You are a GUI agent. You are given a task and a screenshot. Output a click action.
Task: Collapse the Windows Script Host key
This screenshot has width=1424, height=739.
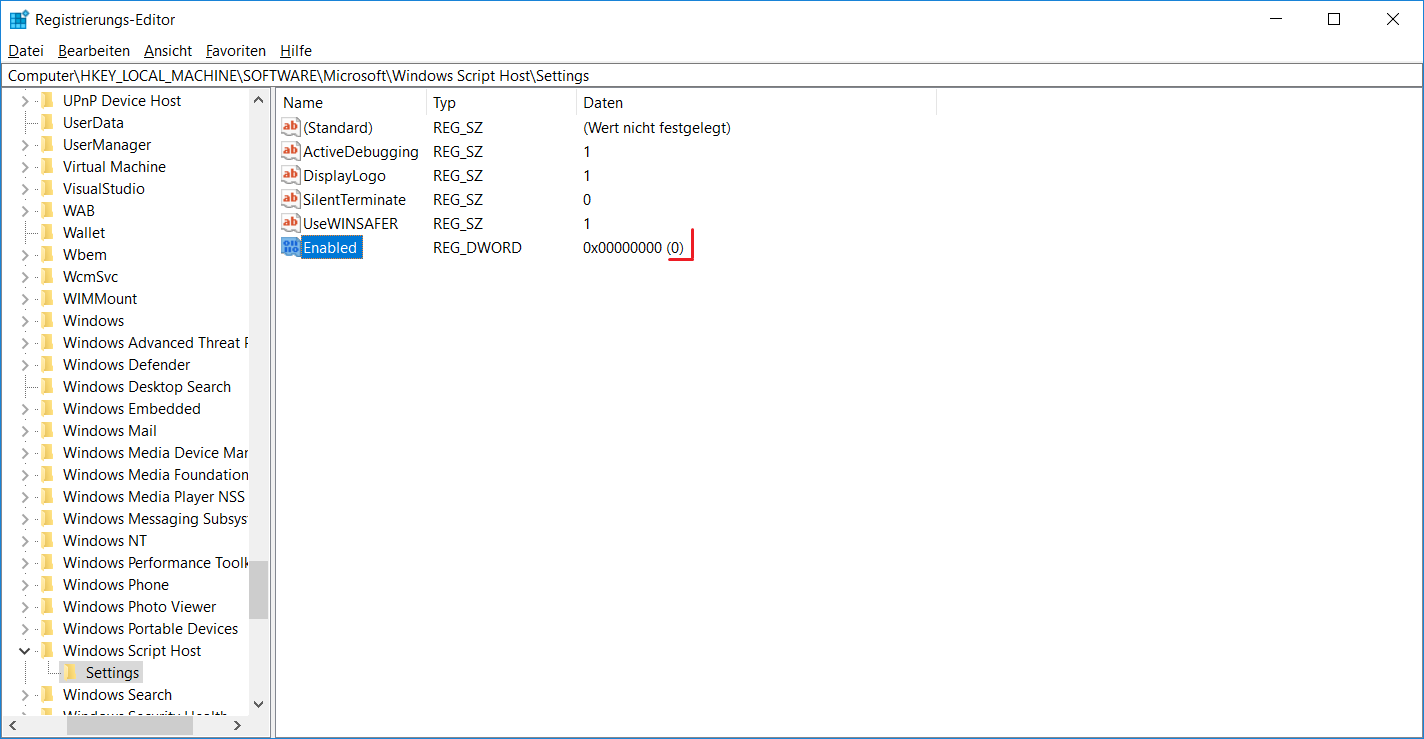[25, 650]
